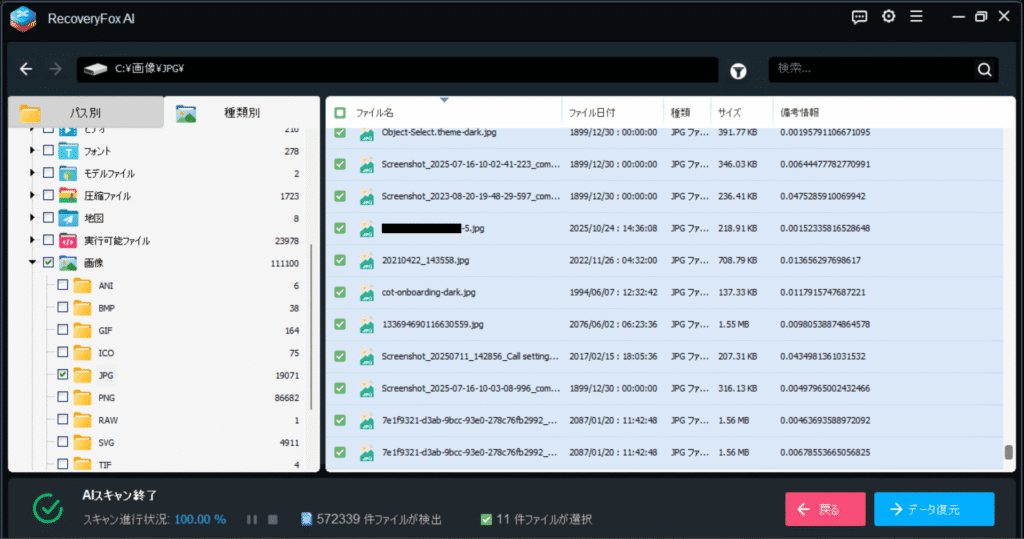Select the RAW folder row
The height and width of the screenshot is (539, 1024).
[x=178, y=420]
